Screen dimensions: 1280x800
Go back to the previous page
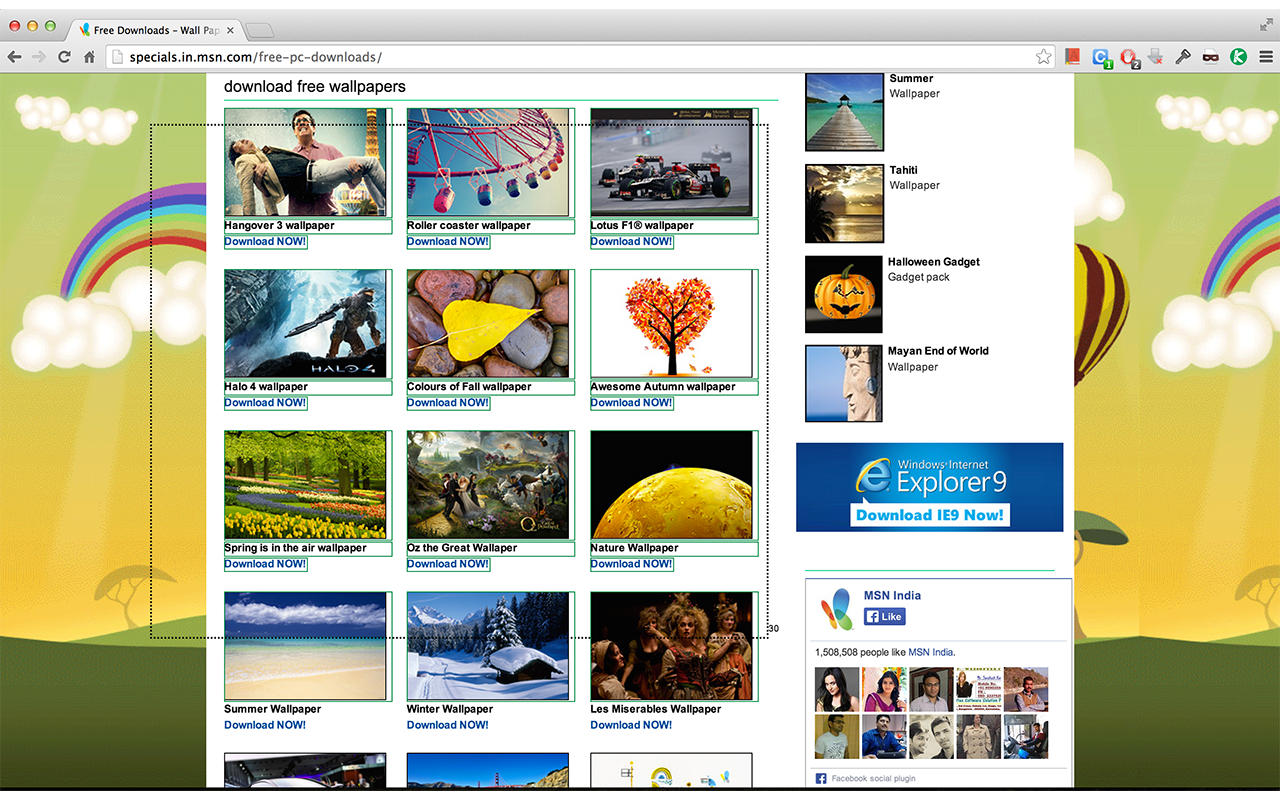[15, 57]
